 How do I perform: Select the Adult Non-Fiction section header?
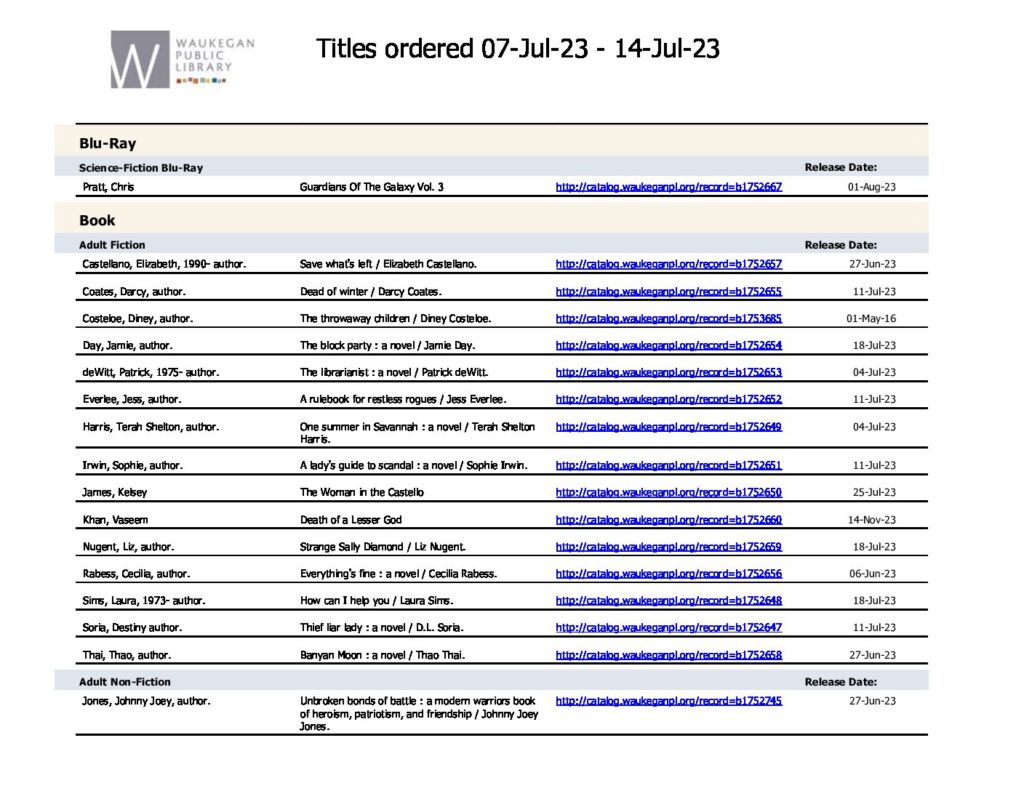125,681
